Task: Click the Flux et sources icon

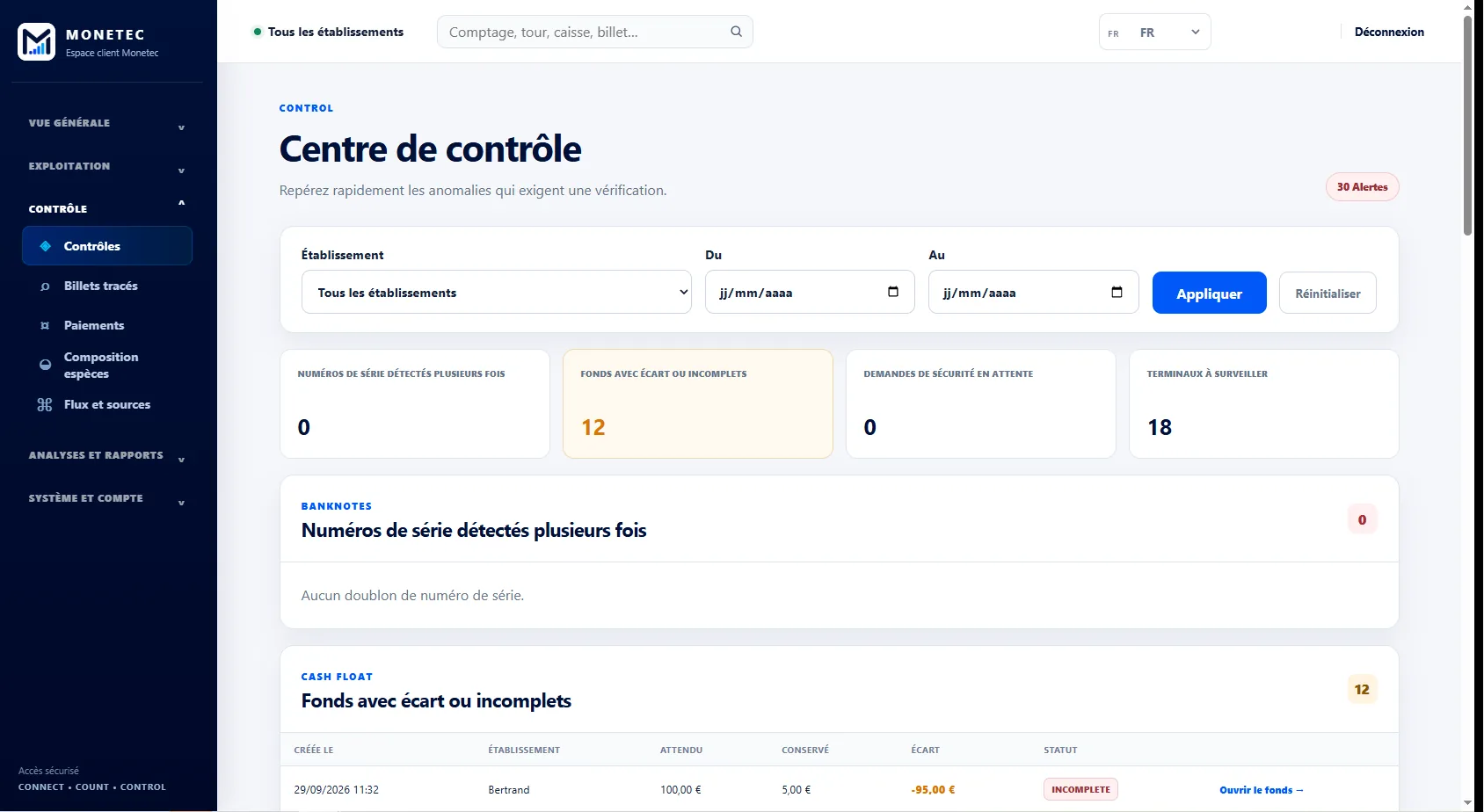Action: click(45, 405)
